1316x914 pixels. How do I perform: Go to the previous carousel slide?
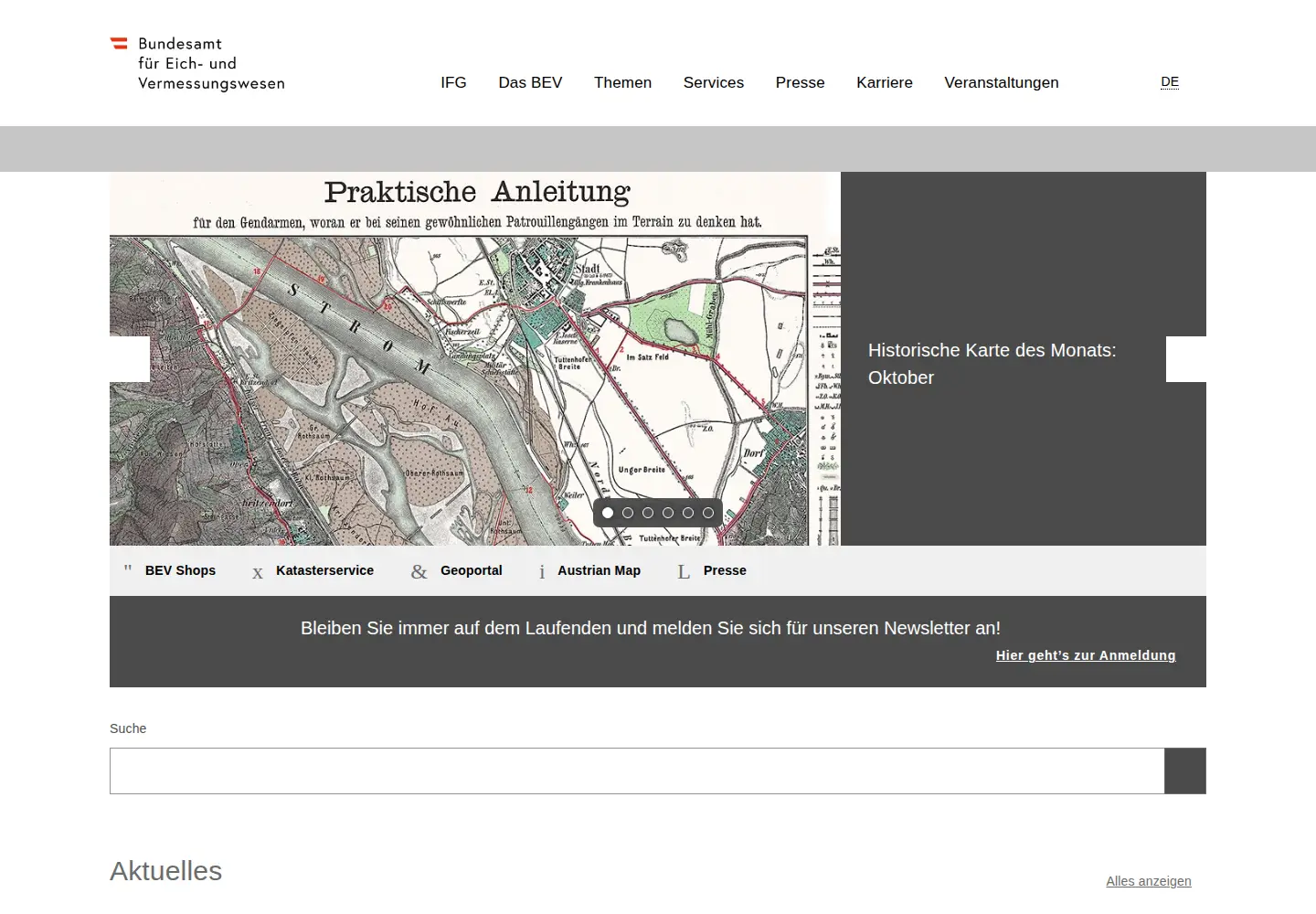tap(130, 359)
